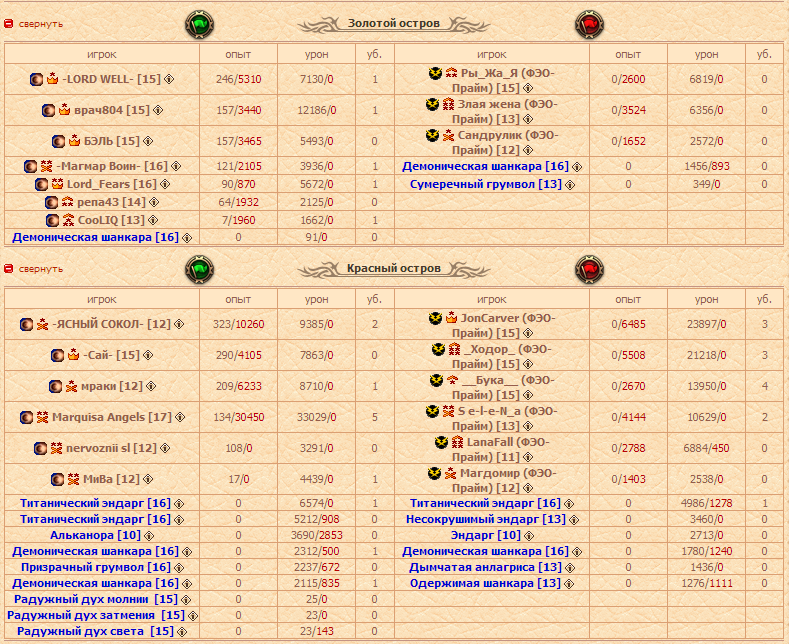Select experience value 246/5310

click(239, 79)
